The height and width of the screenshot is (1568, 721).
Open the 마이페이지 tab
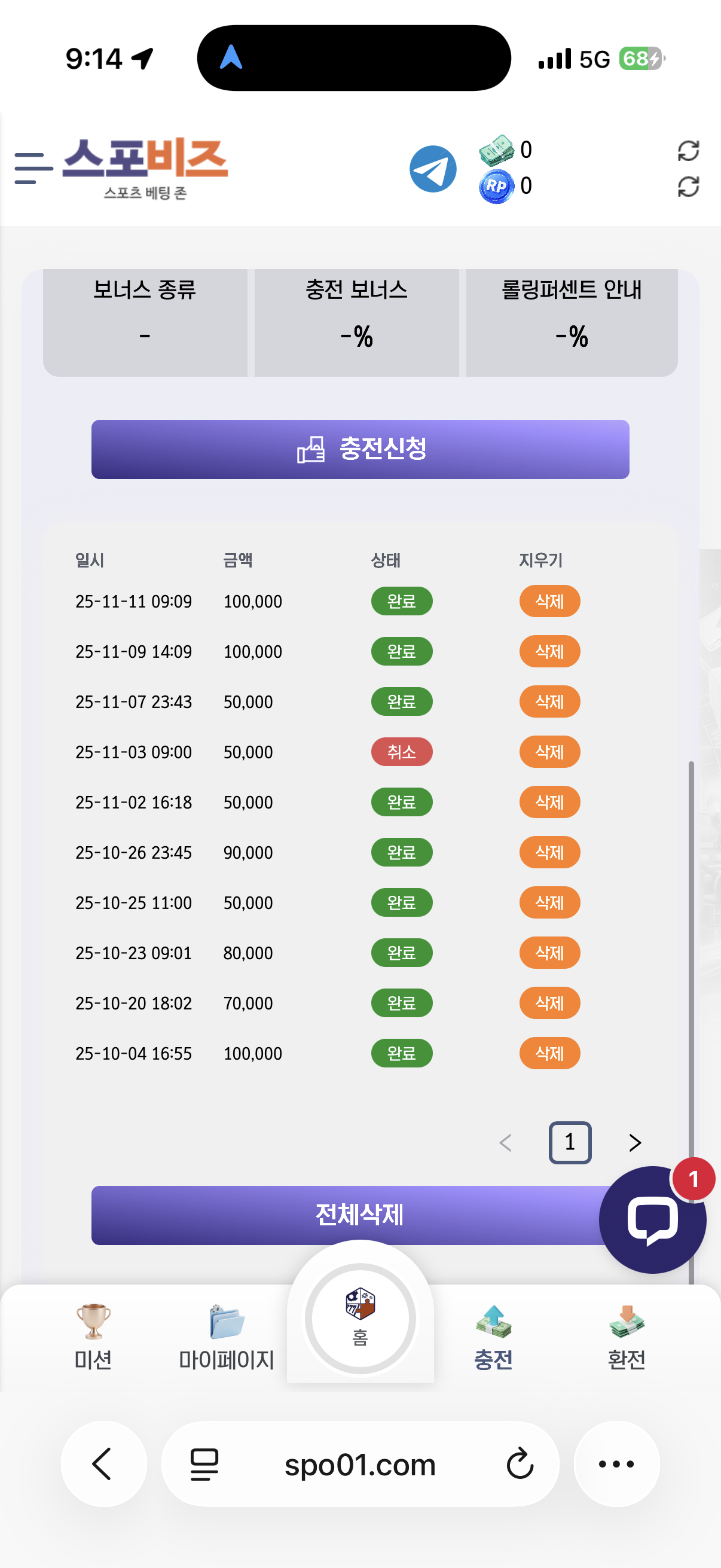227,1336
